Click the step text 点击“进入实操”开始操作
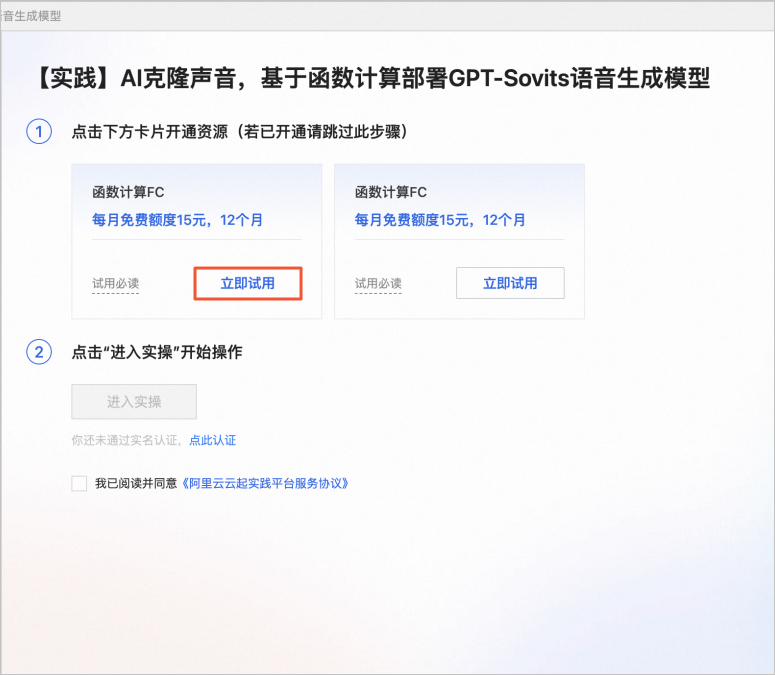 coord(157,352)
